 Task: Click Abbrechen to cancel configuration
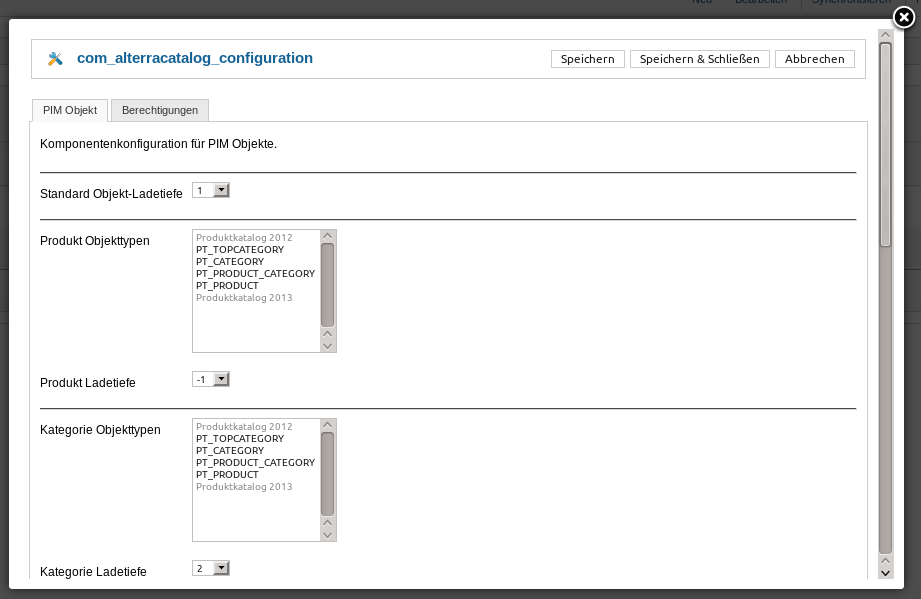tap(815, 59)
